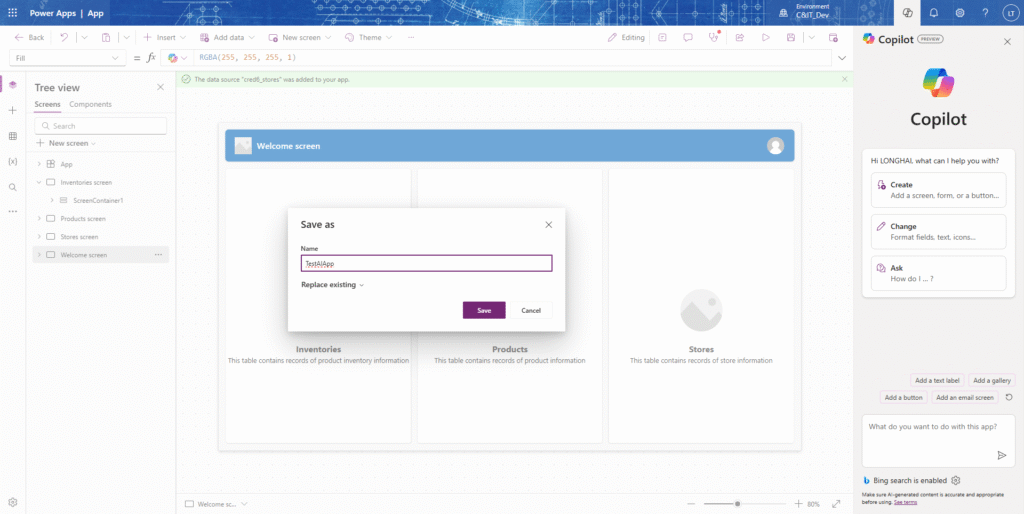Run the App checker stethoscope icon

714,37
